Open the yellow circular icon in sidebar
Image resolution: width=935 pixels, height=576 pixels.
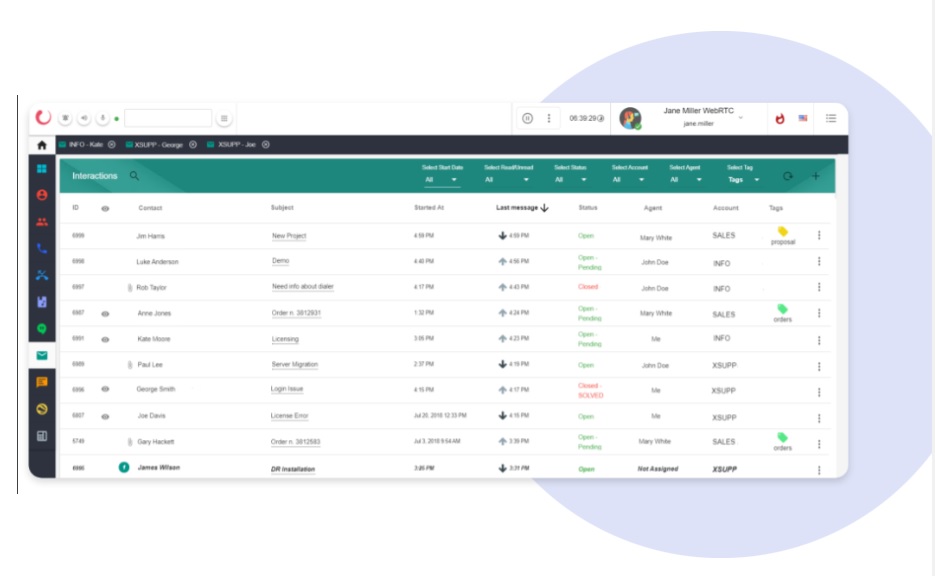click(x=42, y=409)
